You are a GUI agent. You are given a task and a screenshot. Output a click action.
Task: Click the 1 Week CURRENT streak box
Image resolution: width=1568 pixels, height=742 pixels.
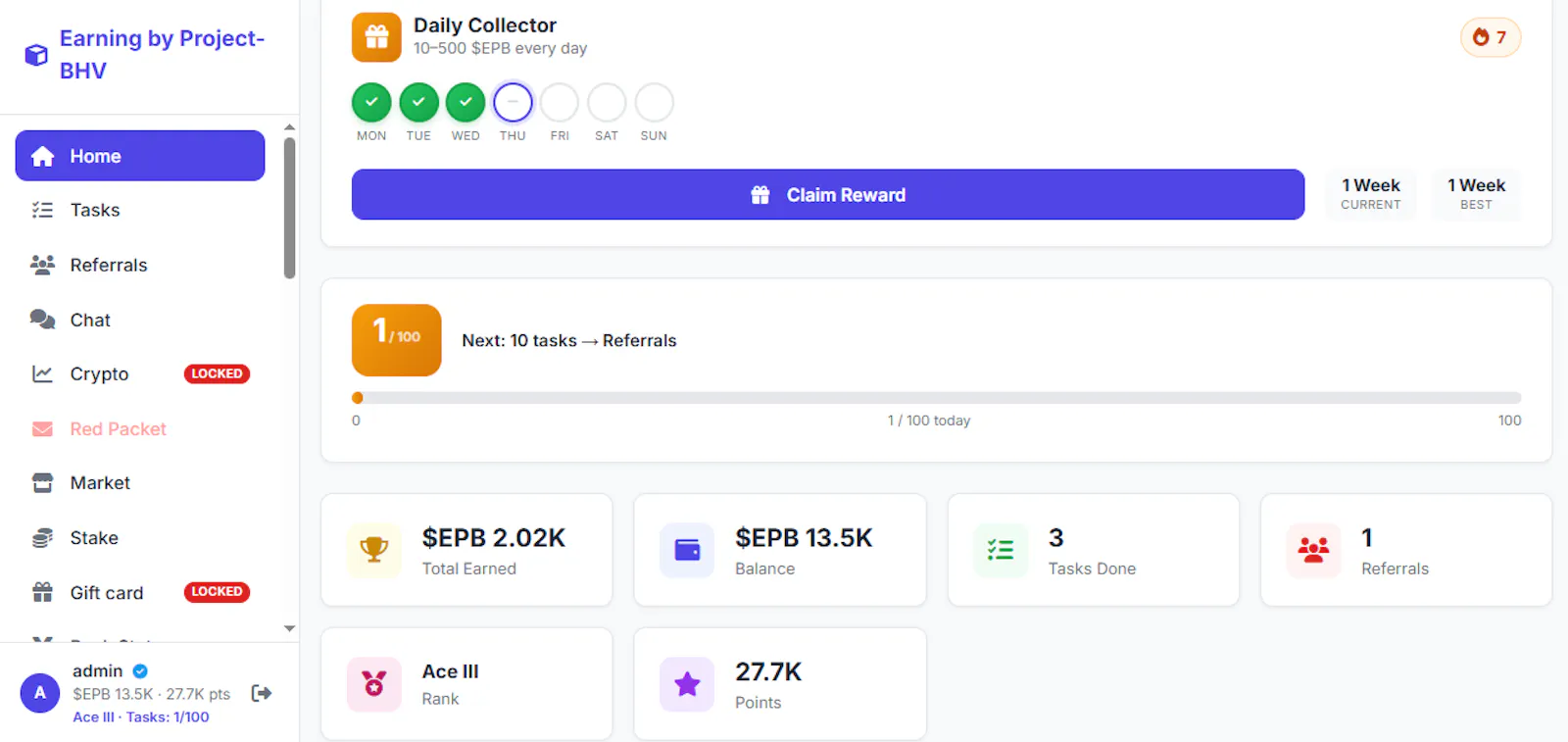(x=1370, y=193)
